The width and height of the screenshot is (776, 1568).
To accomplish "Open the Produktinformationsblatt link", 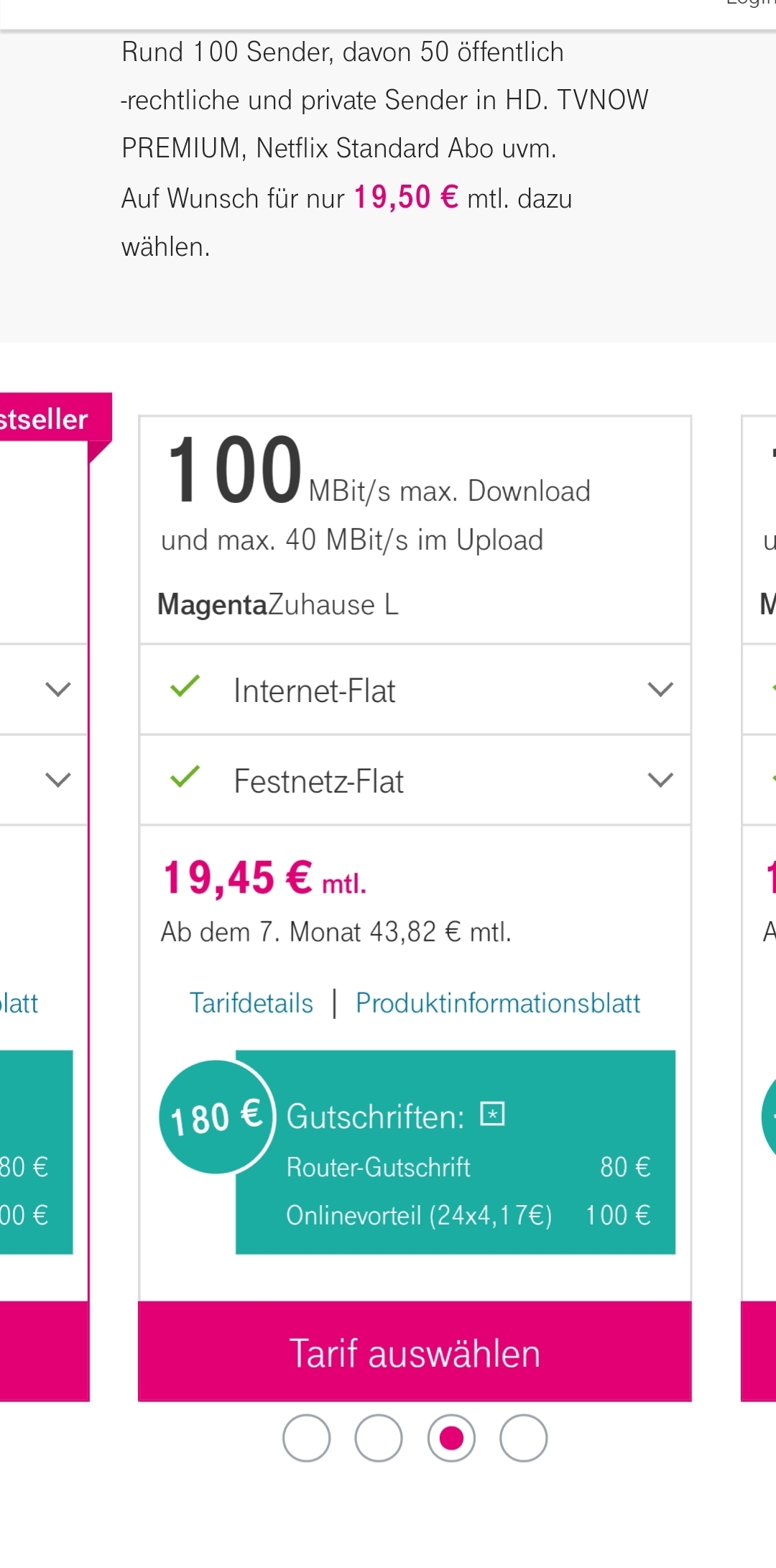I will (498, 1003).
